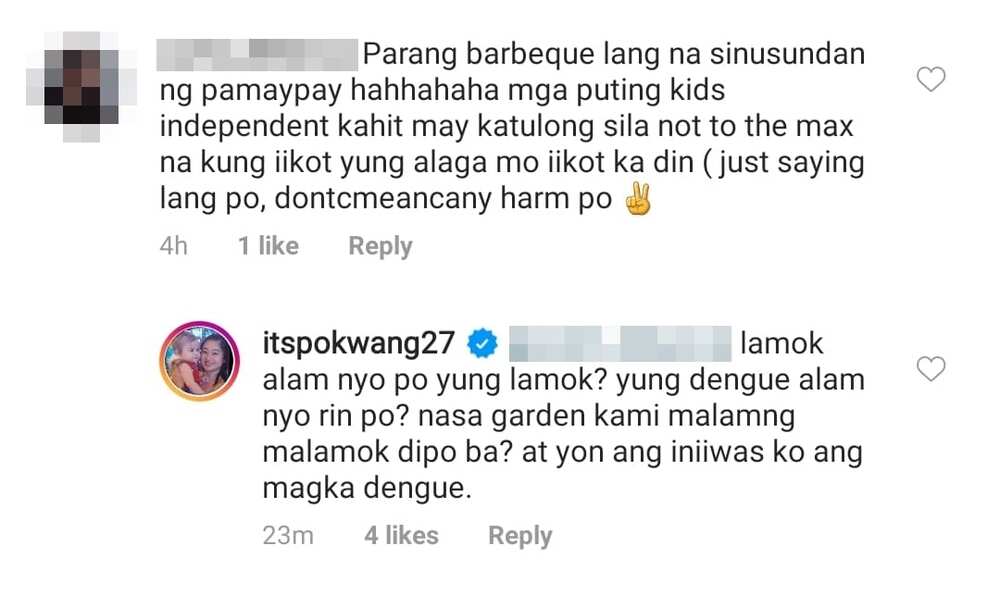Open itspokwang27's profile picture
Image resolution: width=1000 pixels, height=608 pixels.
click(x=199, y=361)
